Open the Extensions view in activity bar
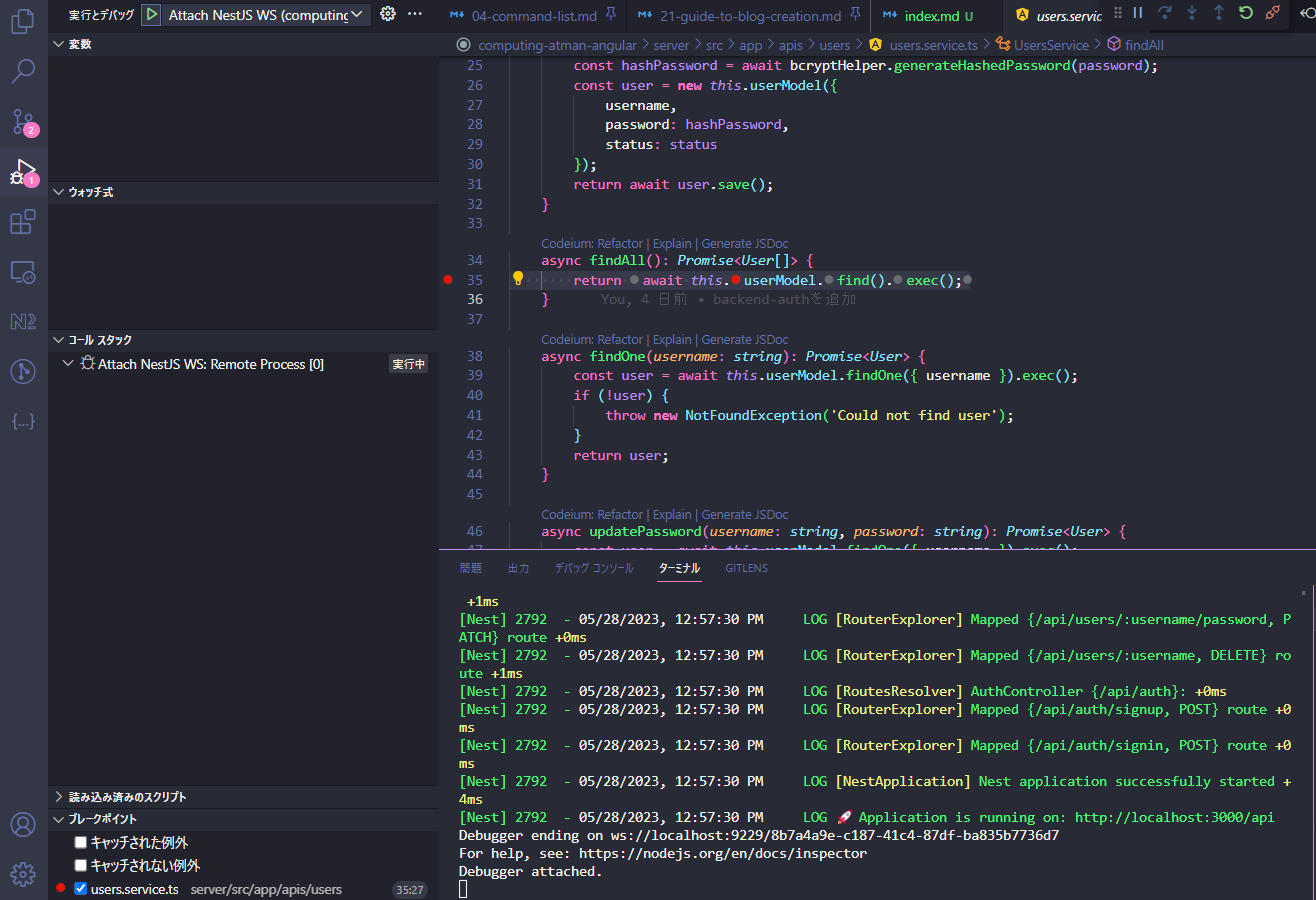The height and width of the screenshot is (900, 1316). point(23,222)
